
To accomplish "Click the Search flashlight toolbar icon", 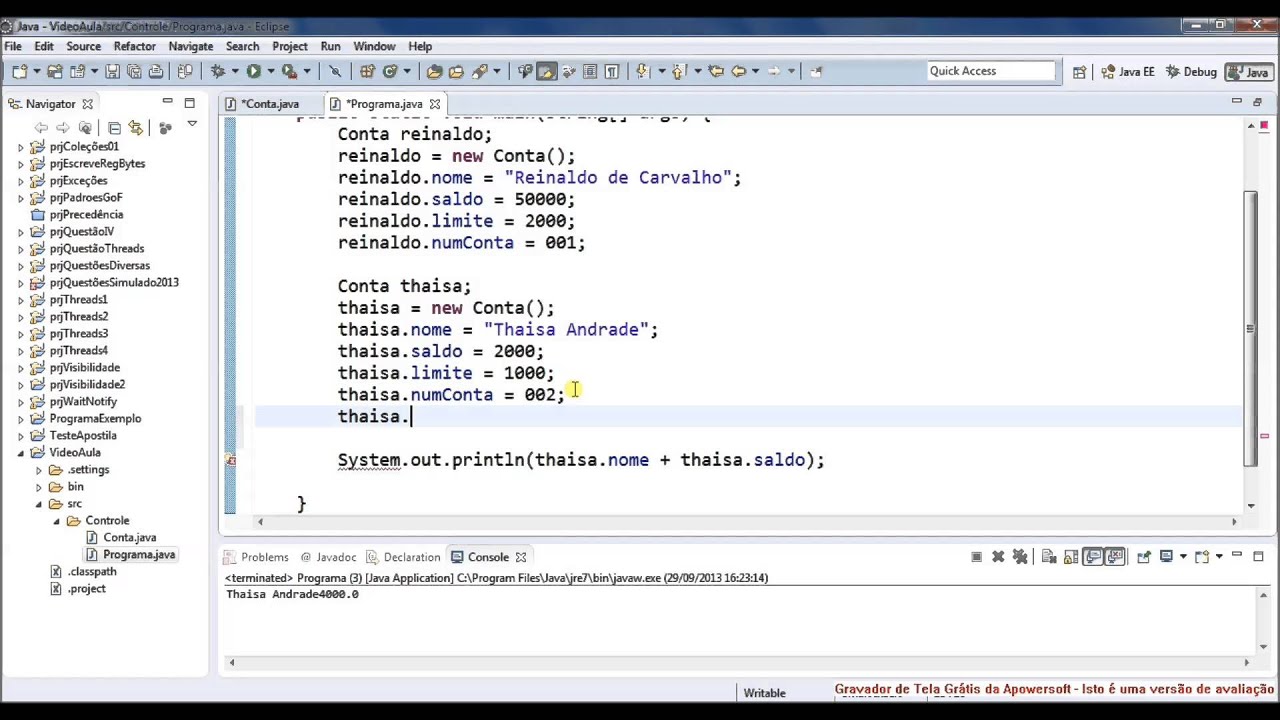I will [480, 71].
